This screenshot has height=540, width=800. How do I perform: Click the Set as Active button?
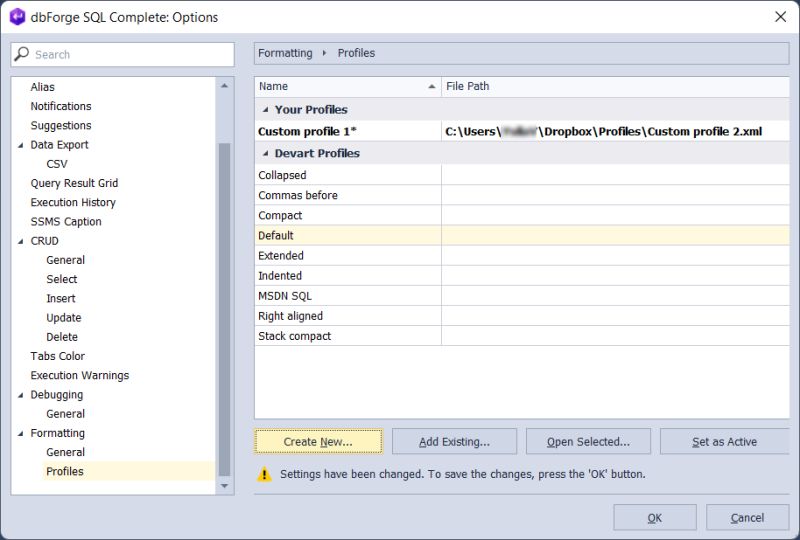tap(724, 441)
